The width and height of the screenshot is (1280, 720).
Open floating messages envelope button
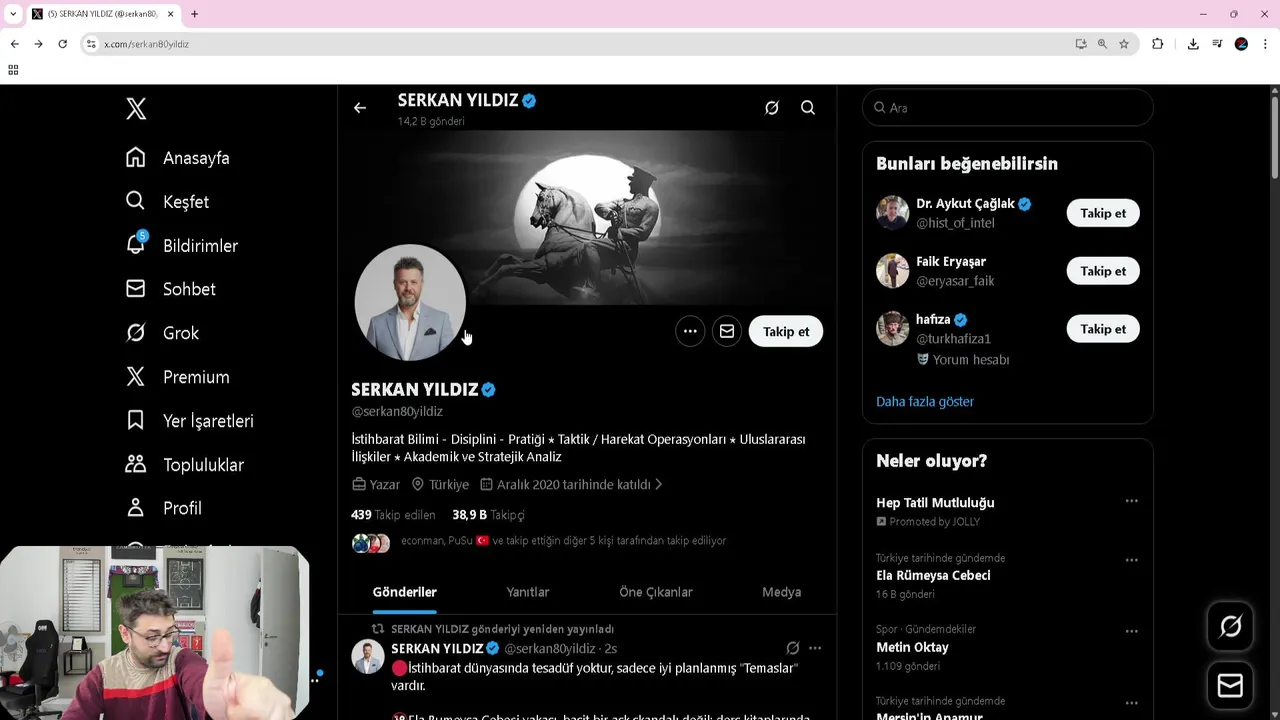(x=1231, y=686)
